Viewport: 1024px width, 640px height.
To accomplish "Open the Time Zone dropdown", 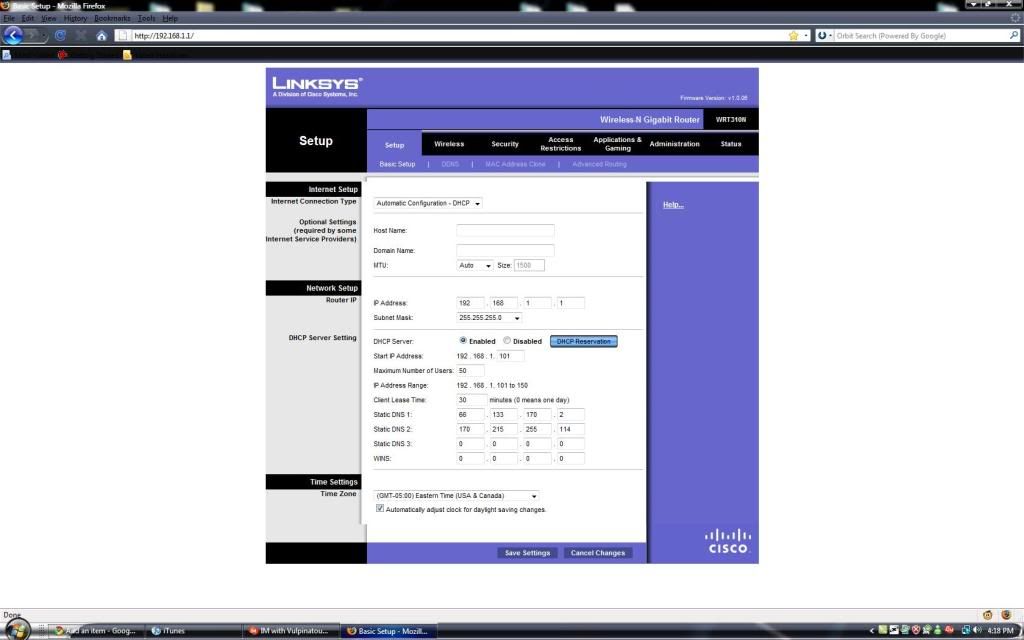I will pyautogui.click(x=456, y=496).
